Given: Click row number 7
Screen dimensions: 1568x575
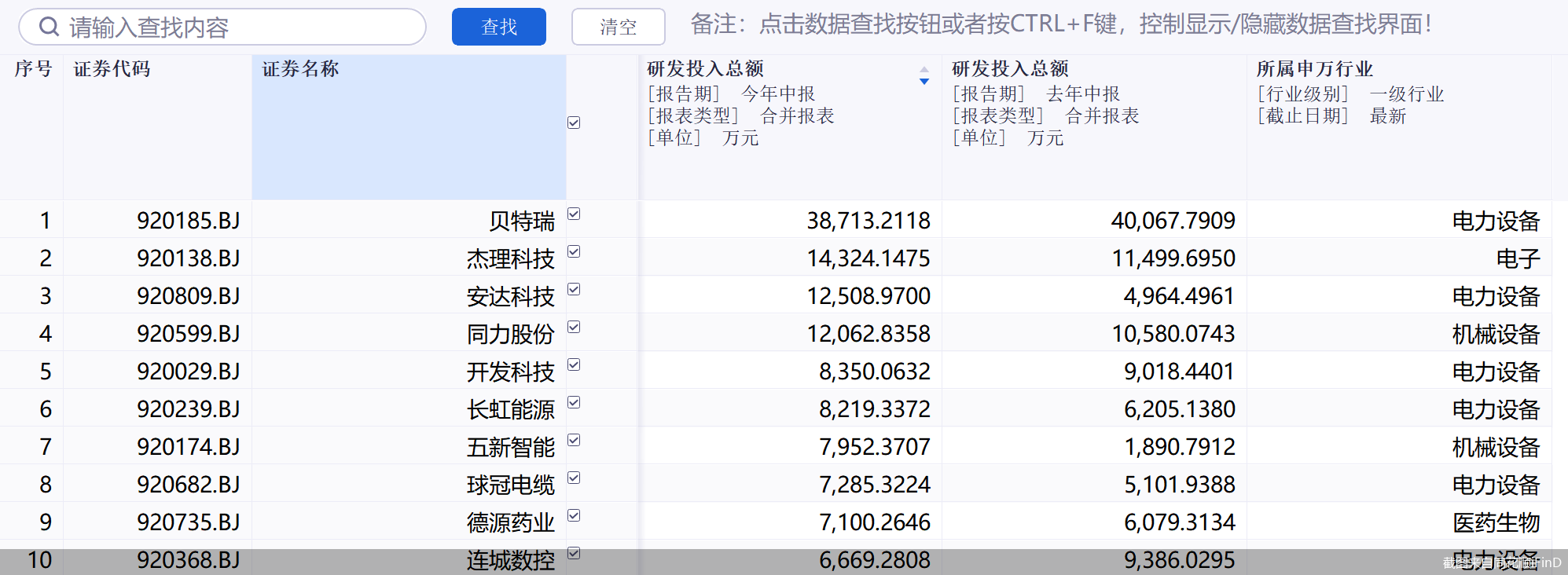Looking at the screenshot, I should click(x=46, y=447).
